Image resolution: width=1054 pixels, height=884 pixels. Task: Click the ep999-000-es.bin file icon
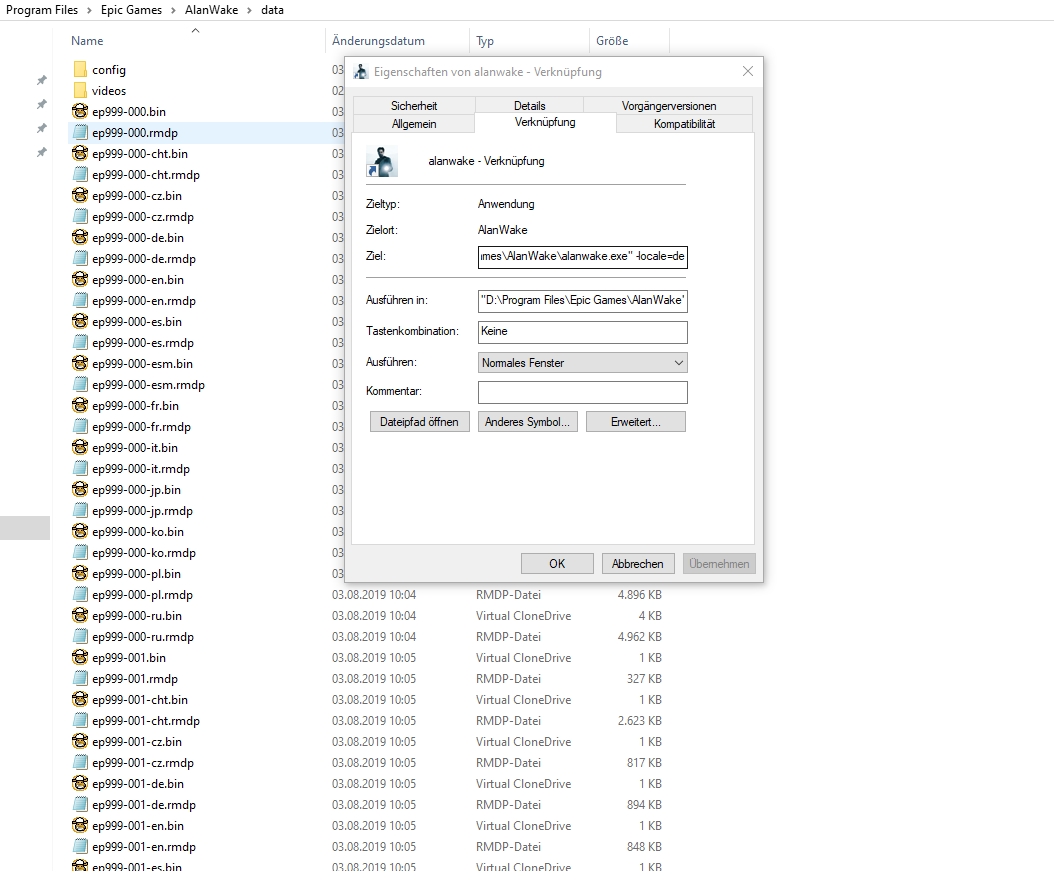click(80, 321)
